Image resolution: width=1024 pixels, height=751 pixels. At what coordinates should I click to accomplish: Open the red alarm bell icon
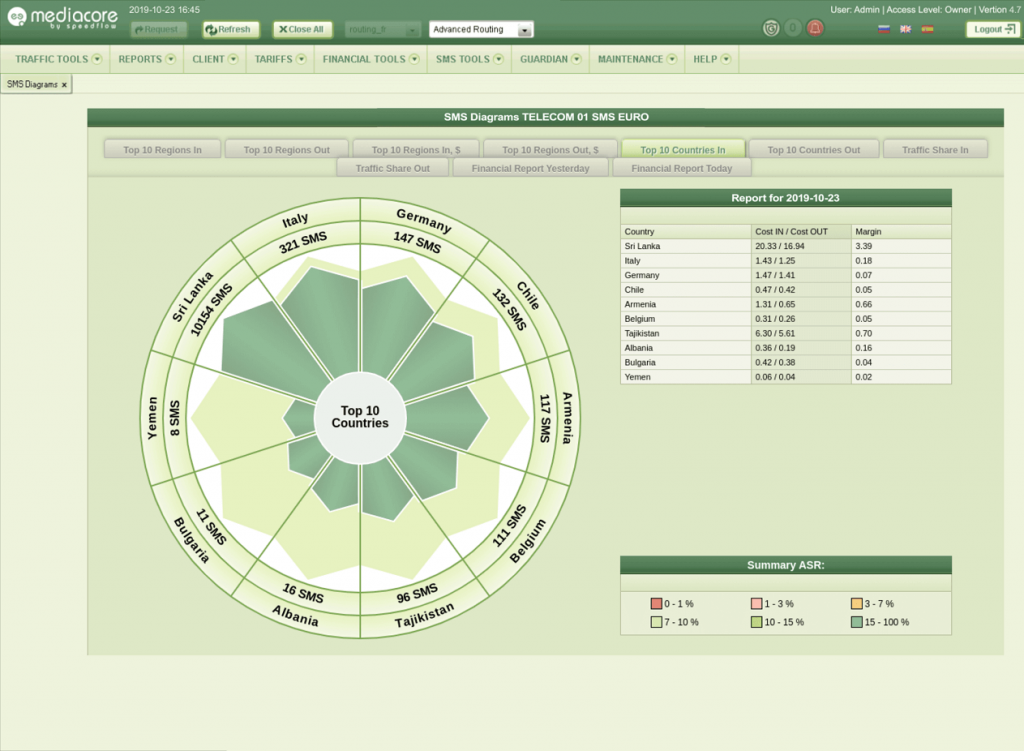tap(815, 28)
